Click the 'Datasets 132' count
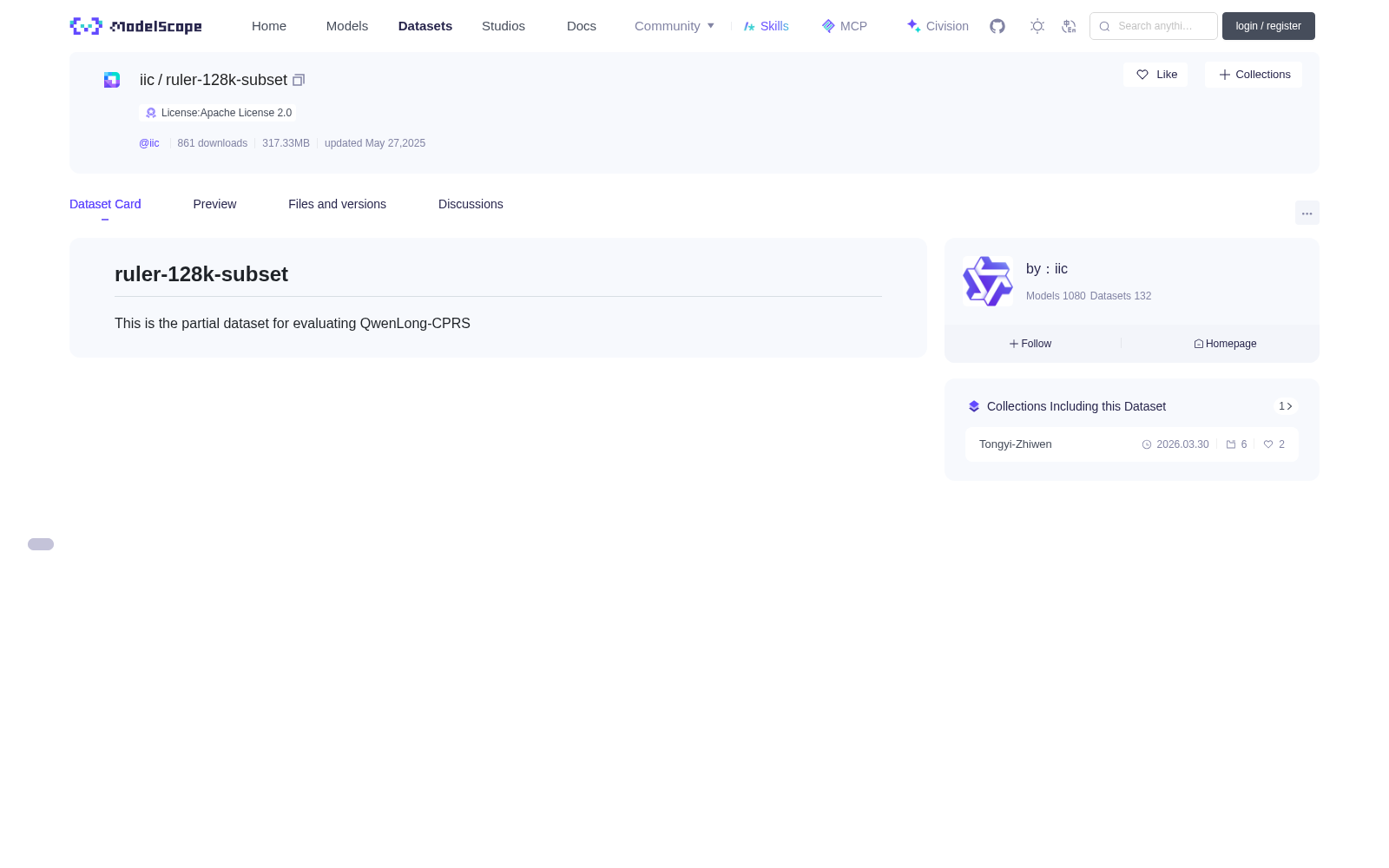The height and width of the screenshot is (868, 1389). click(1121, 296)
